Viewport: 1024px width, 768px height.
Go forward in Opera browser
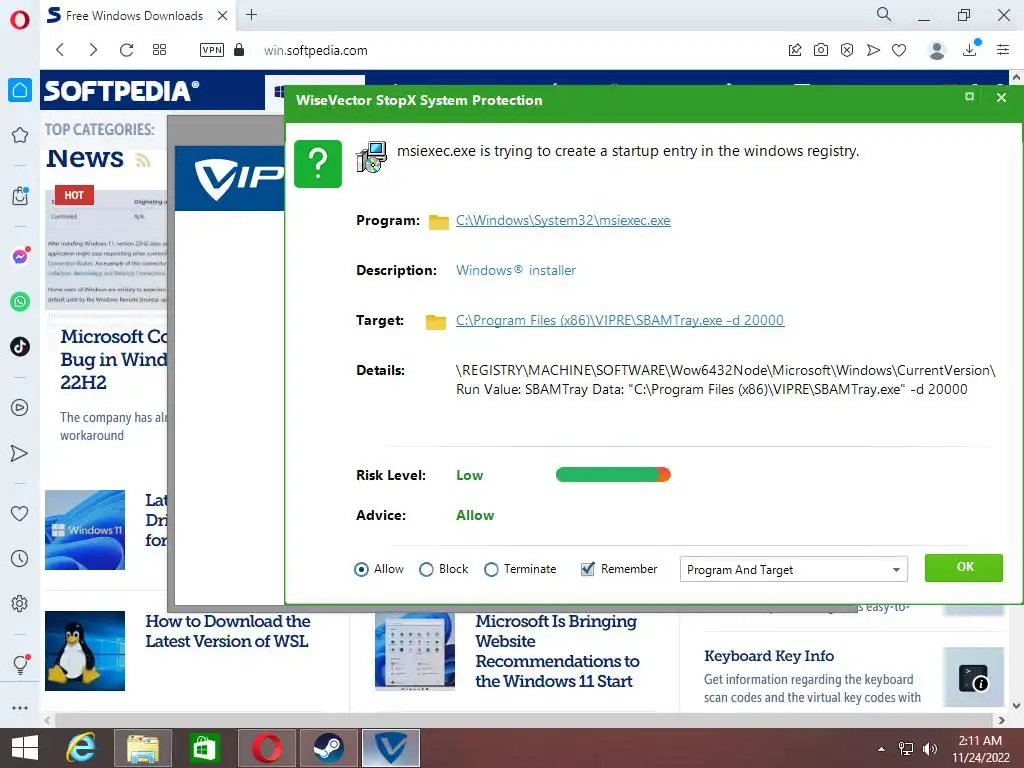click(x=93, y=50)
